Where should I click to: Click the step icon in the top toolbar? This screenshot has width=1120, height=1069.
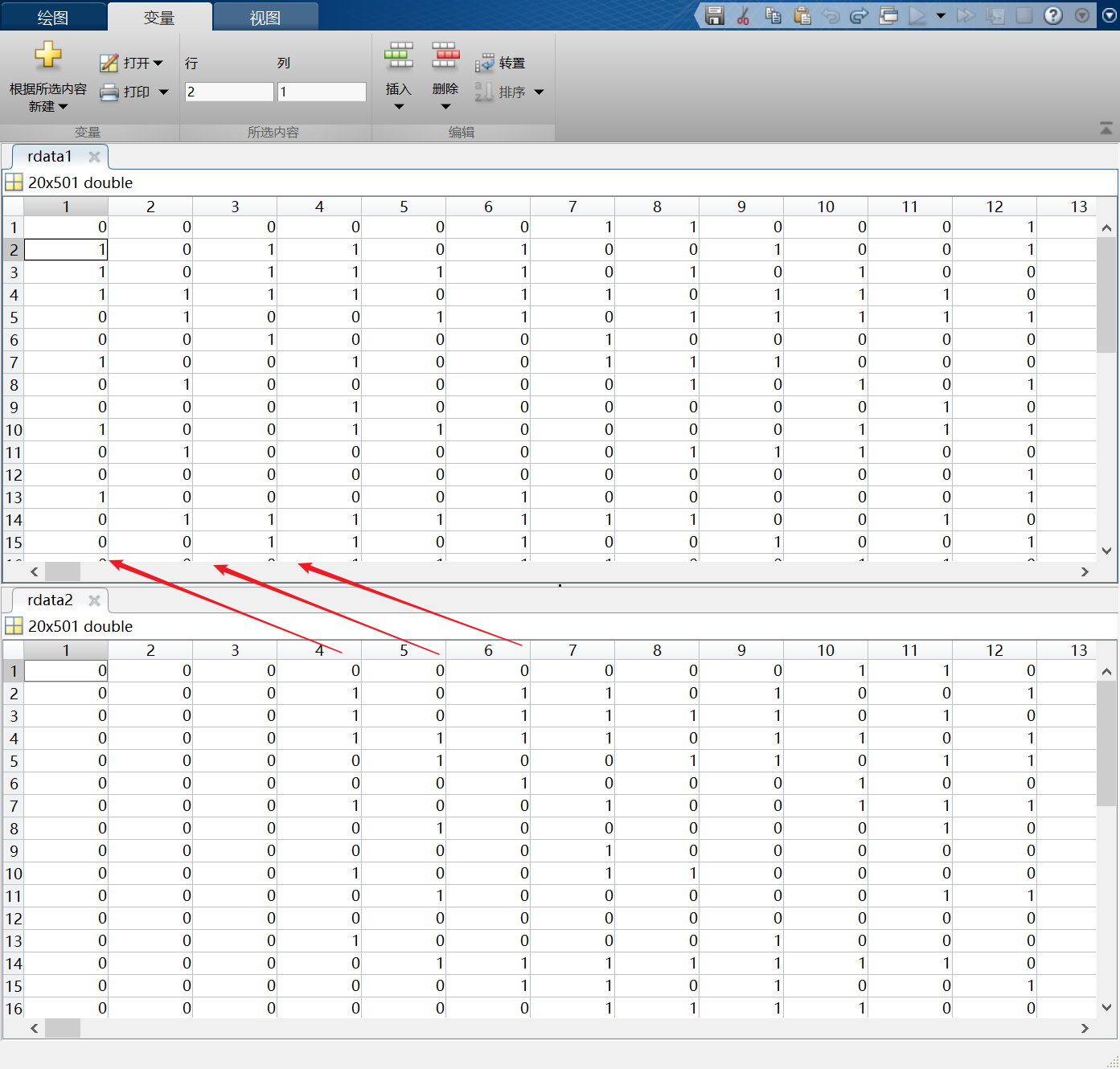(x=995, y=15)
